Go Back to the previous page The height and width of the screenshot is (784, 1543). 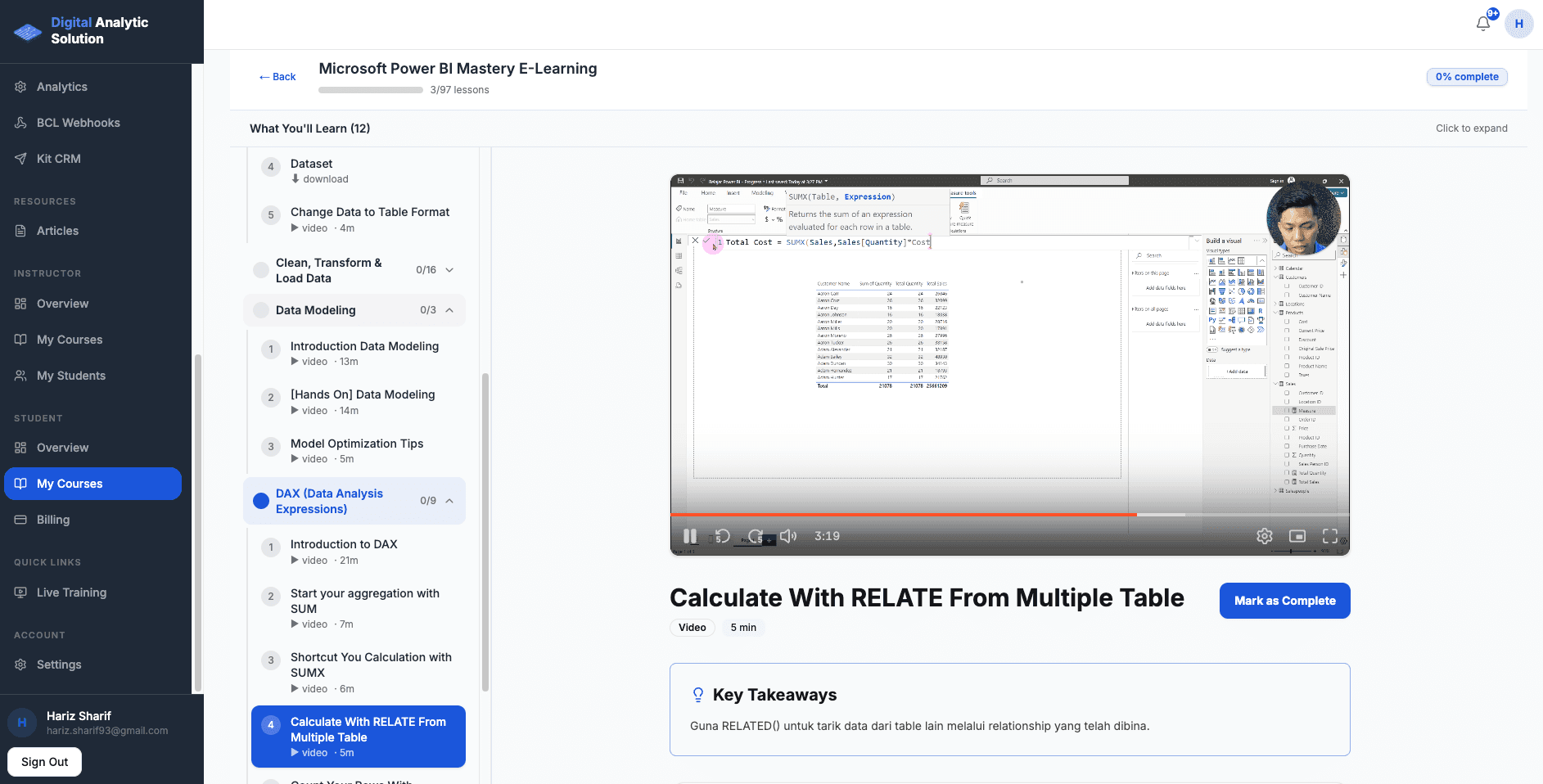pyautogui.click(x=277, y=77)
